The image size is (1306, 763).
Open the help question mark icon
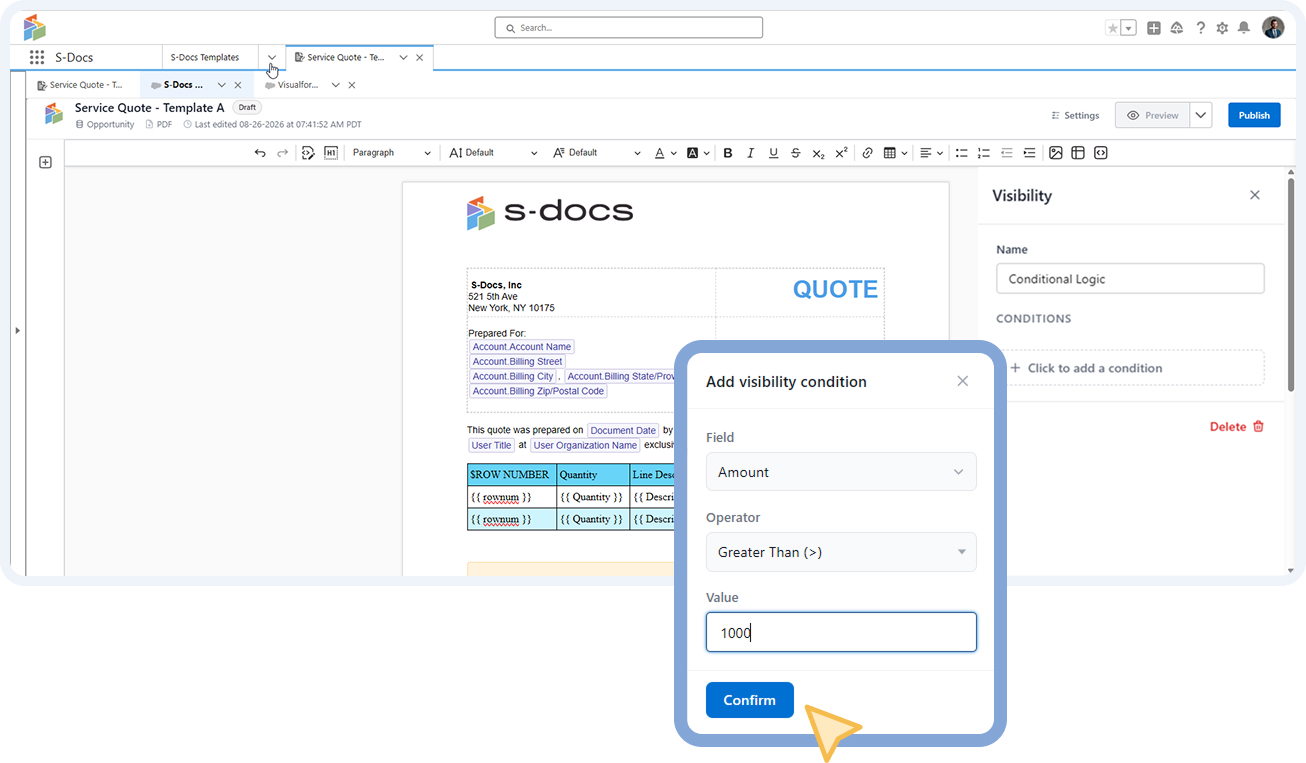click(1201, 28)
